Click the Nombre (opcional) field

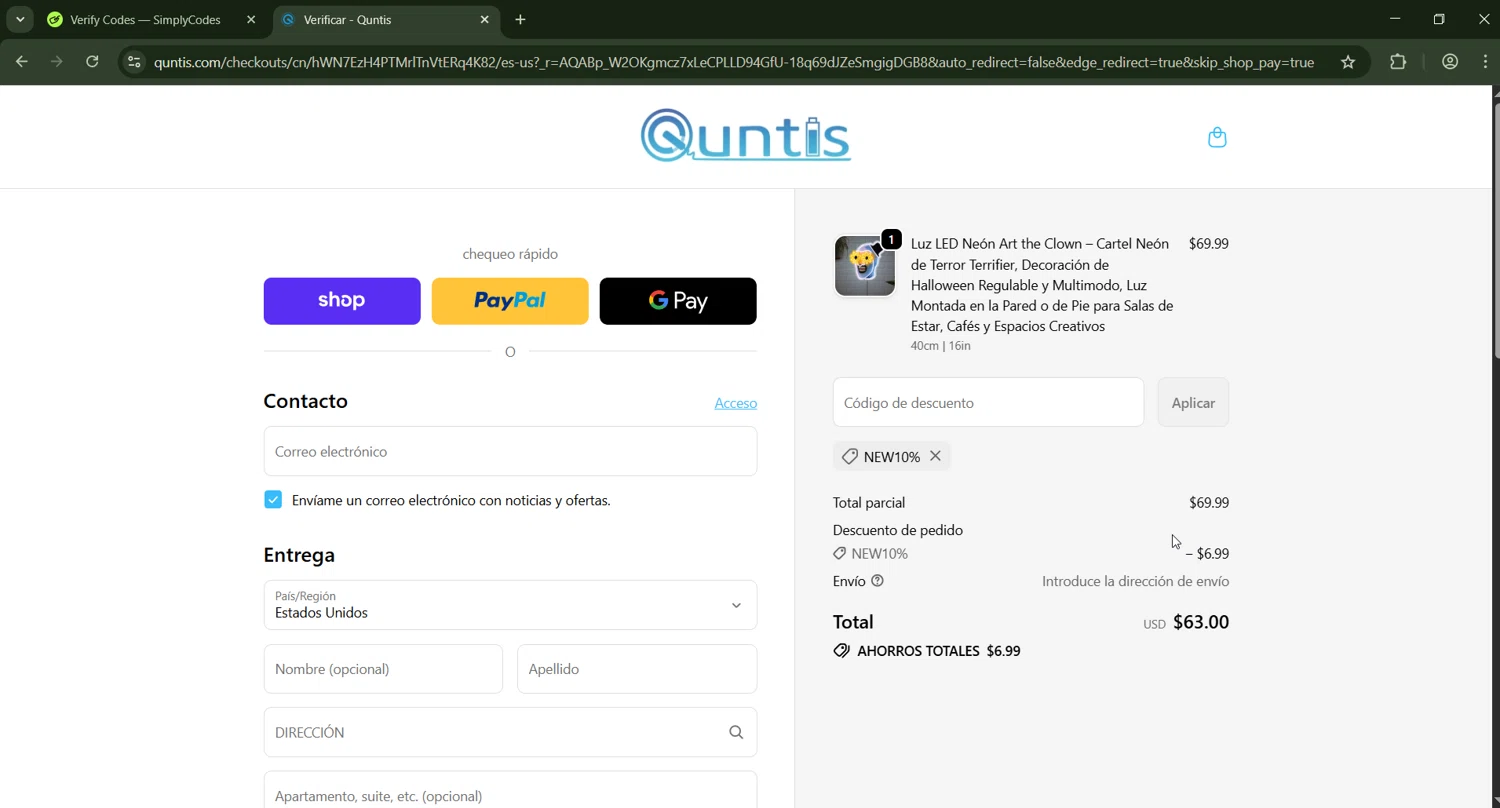[x=383, y=669]
